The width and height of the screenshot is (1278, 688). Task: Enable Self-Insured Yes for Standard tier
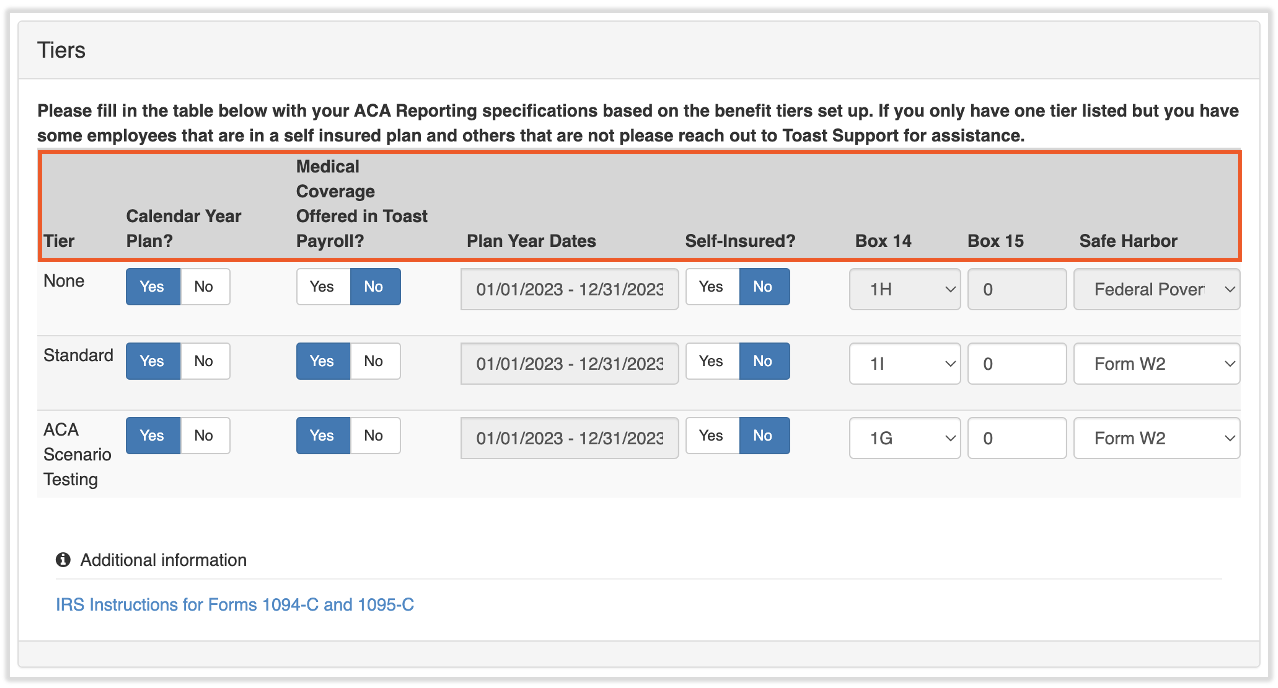tap(711, 361)
